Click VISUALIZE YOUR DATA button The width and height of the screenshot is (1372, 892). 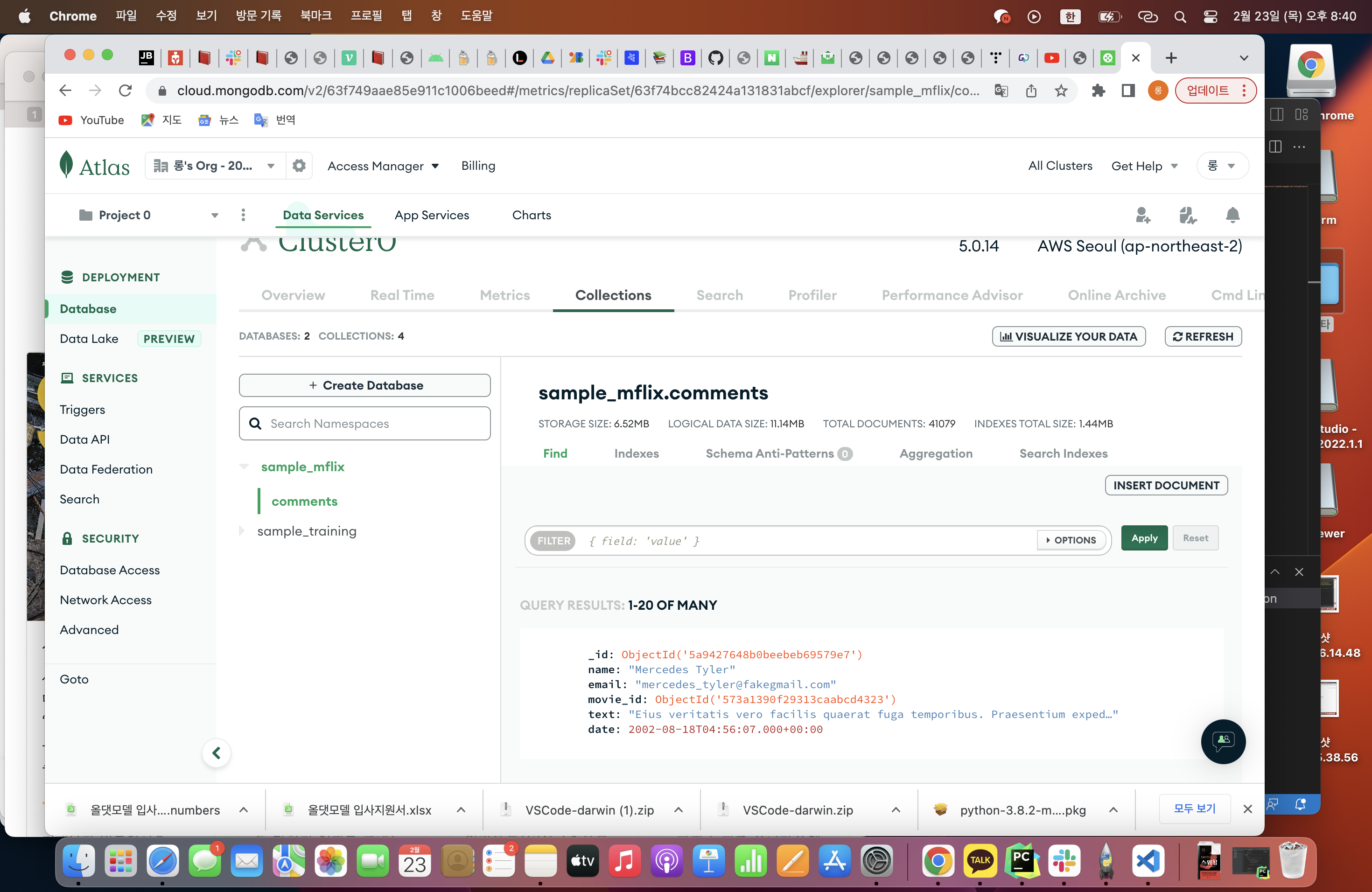click(x=1068, y=336)
